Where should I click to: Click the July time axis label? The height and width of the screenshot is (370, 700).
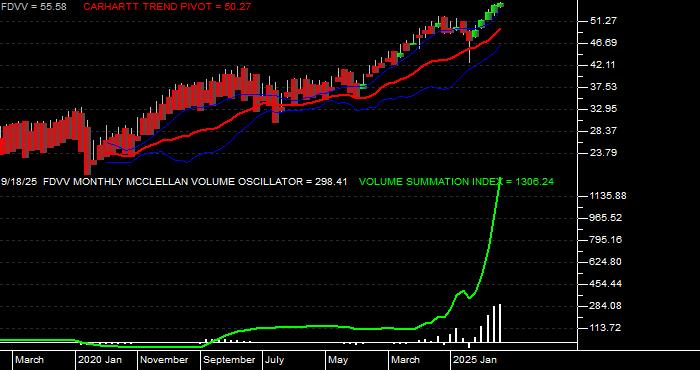tap(275, 360)
